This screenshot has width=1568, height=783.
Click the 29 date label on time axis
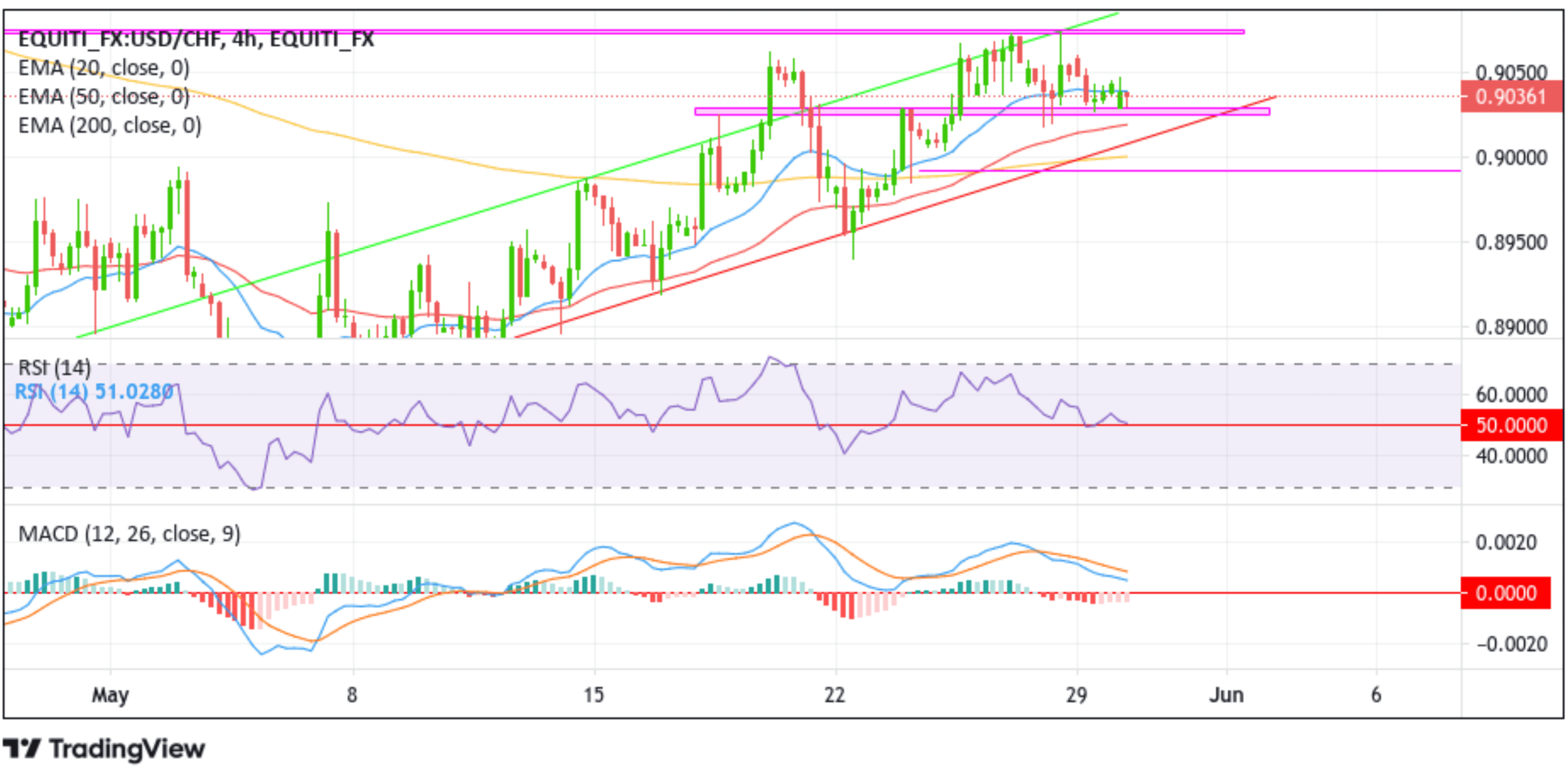1076,695
